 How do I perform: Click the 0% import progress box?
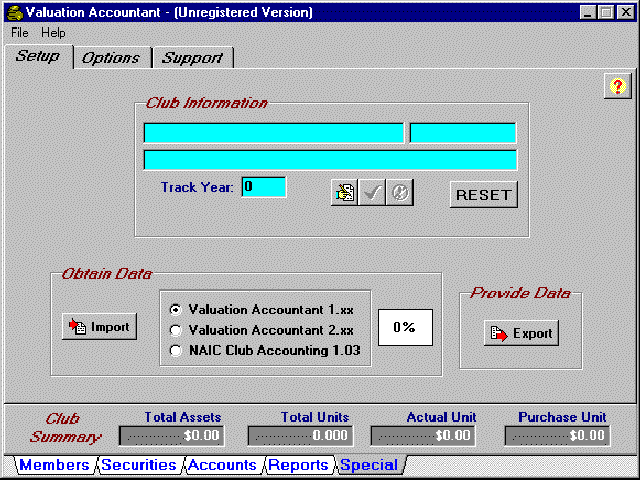[404, 327]
